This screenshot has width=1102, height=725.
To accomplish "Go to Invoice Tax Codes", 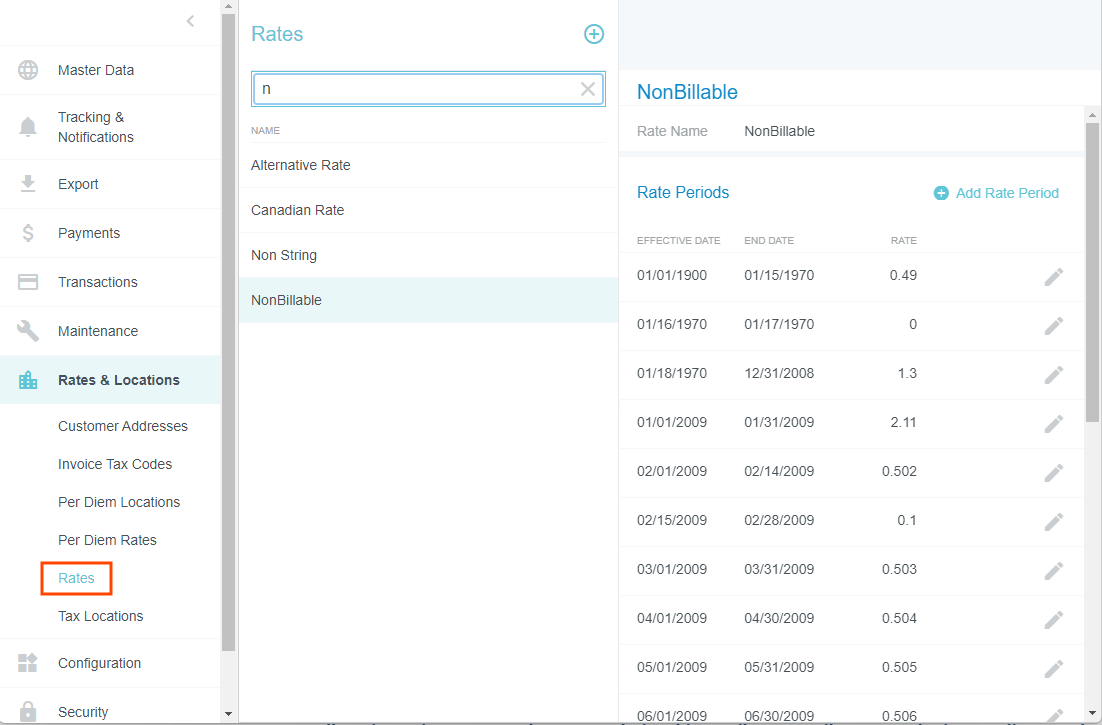I will [x=115, y=464].
